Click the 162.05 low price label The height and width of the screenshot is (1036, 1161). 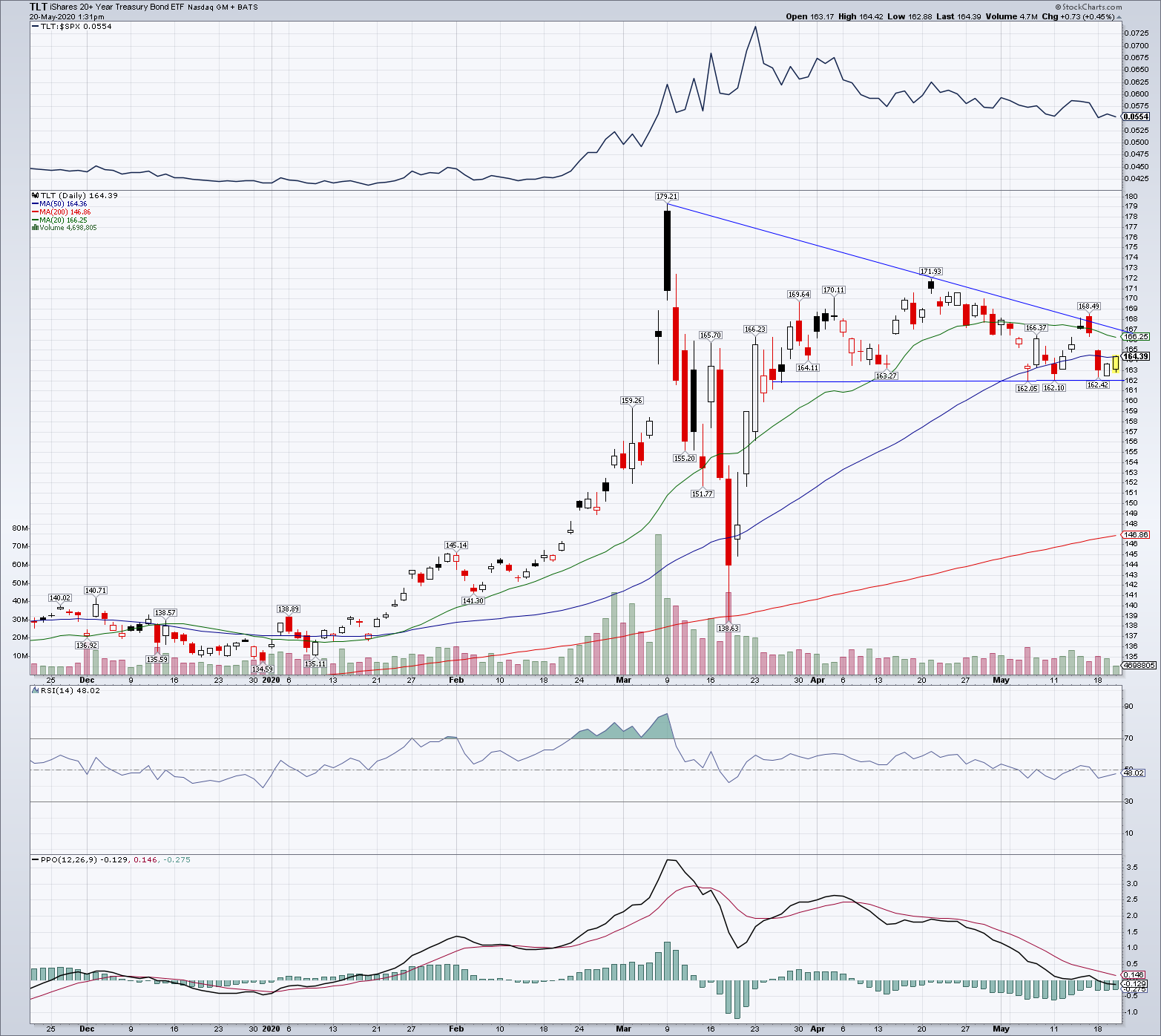tap(1027, 389)
